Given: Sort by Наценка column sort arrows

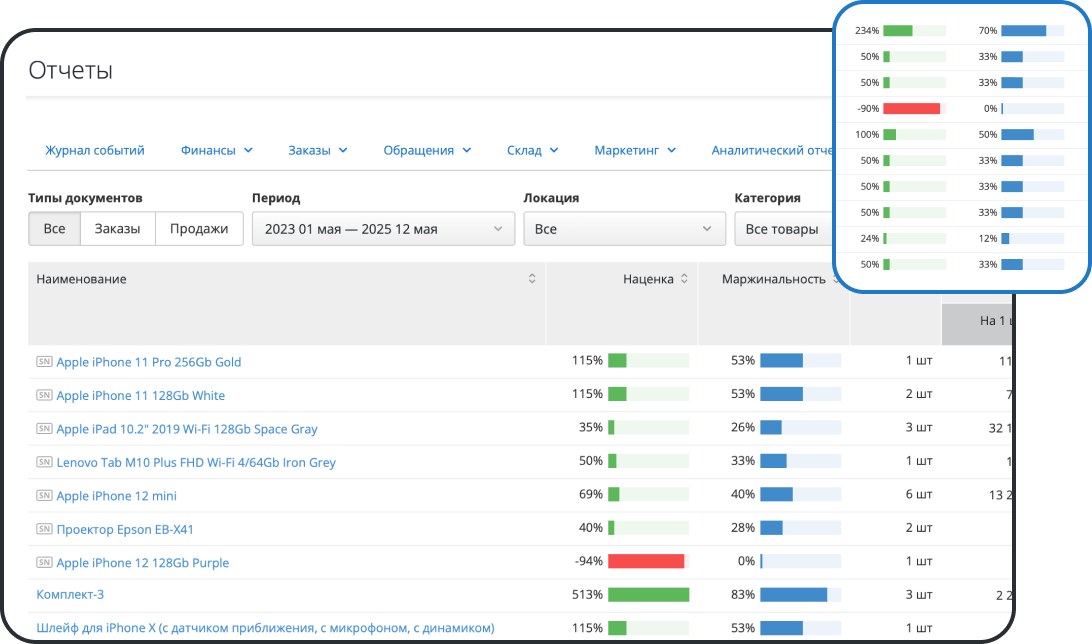Looking at the screenshot, I should pos(684,279).
